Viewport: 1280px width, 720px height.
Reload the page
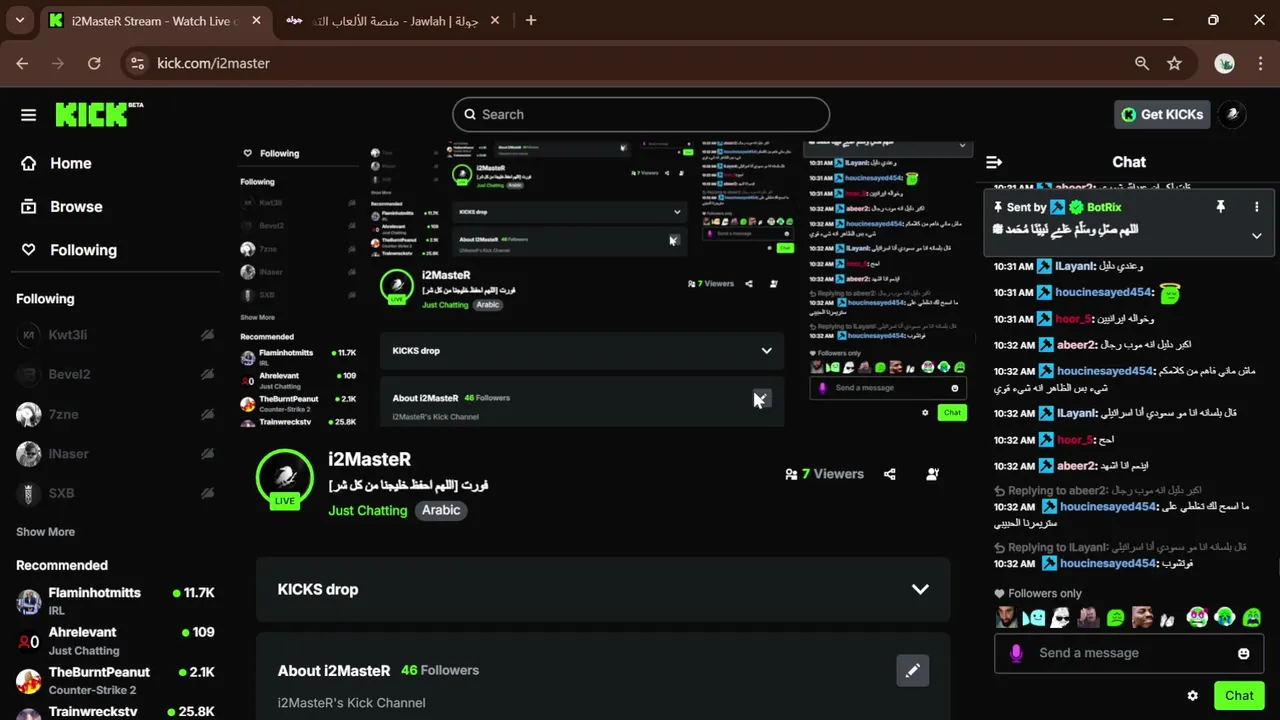(94, 63)
